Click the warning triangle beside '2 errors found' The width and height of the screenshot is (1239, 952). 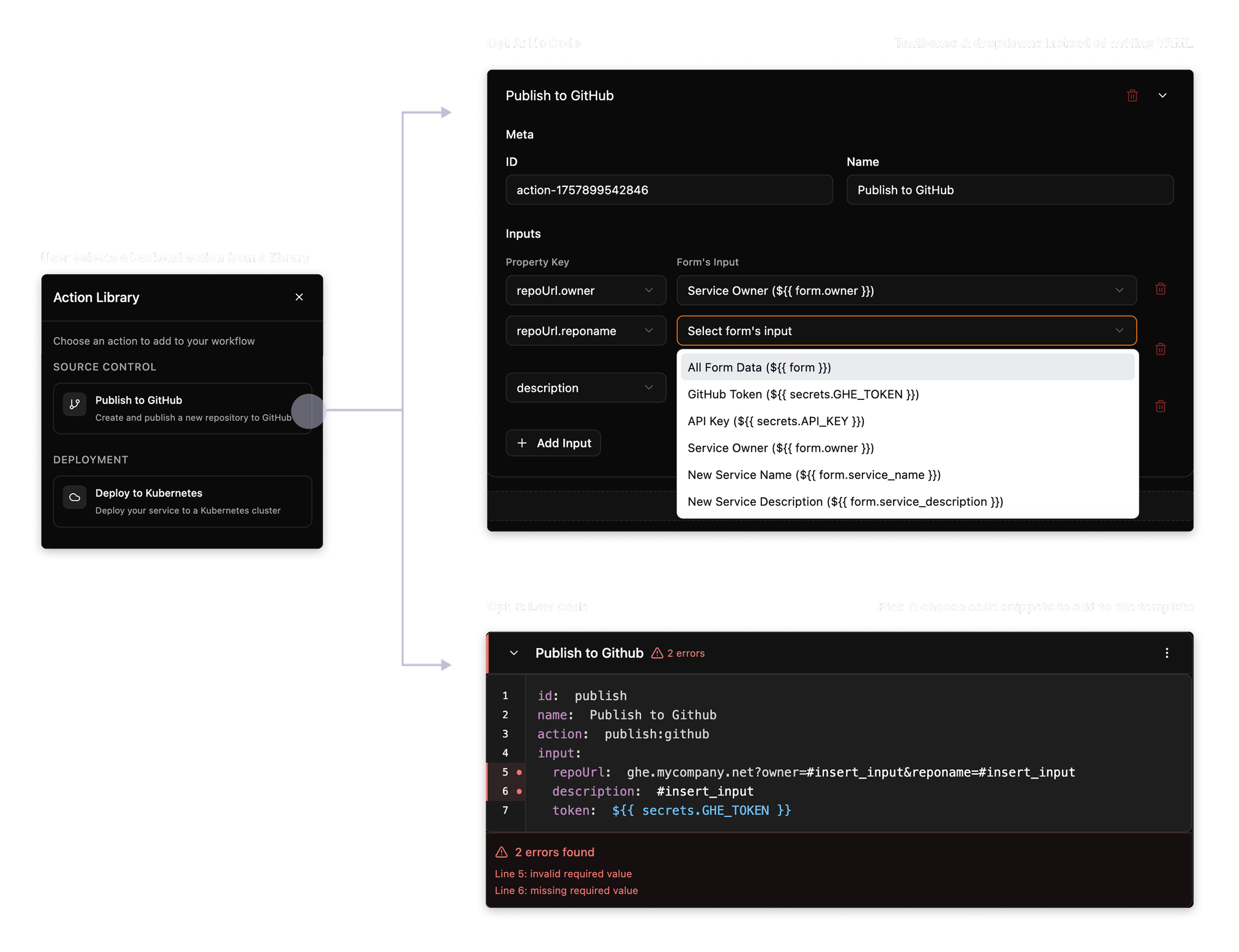502,852
